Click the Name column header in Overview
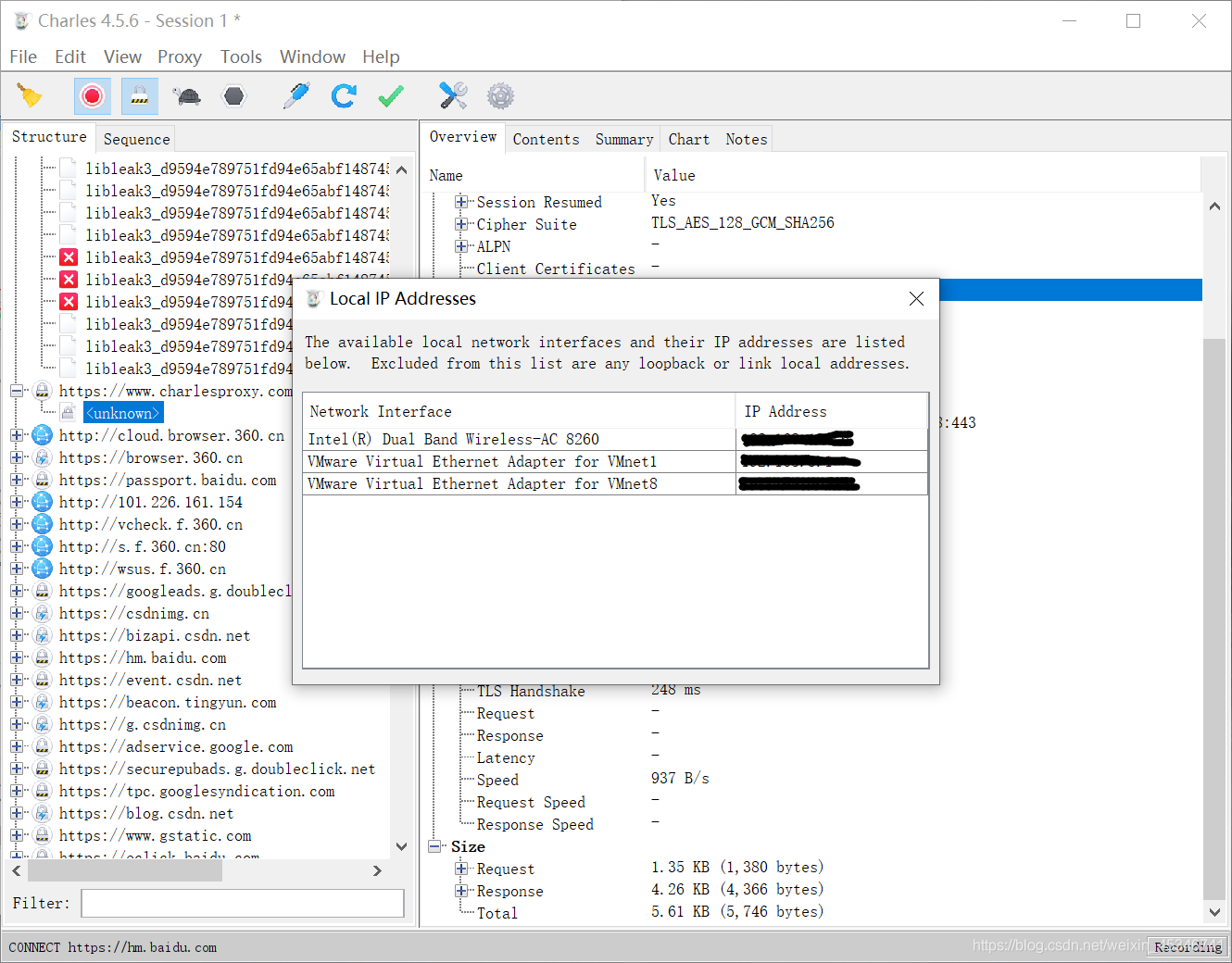Image resolution: width=1232 pixels, height=963 pixels. (534, 175)
